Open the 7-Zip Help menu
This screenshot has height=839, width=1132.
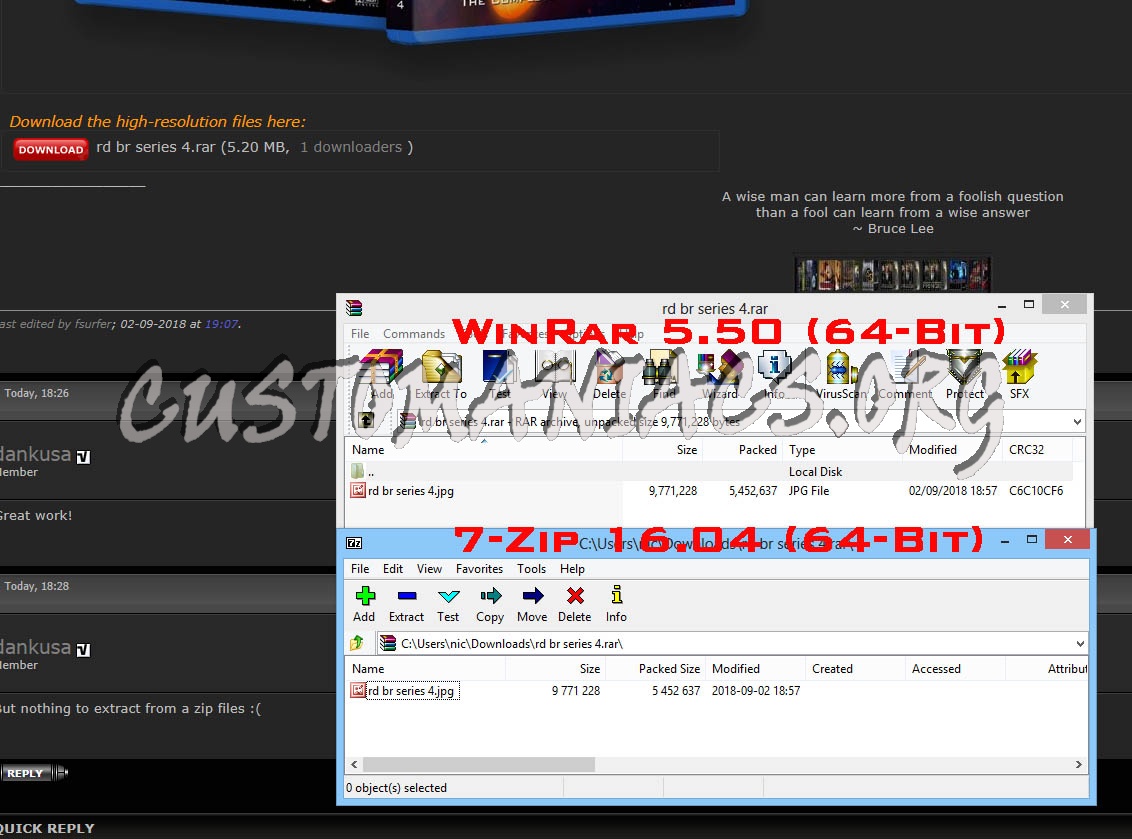pos(572,569)
